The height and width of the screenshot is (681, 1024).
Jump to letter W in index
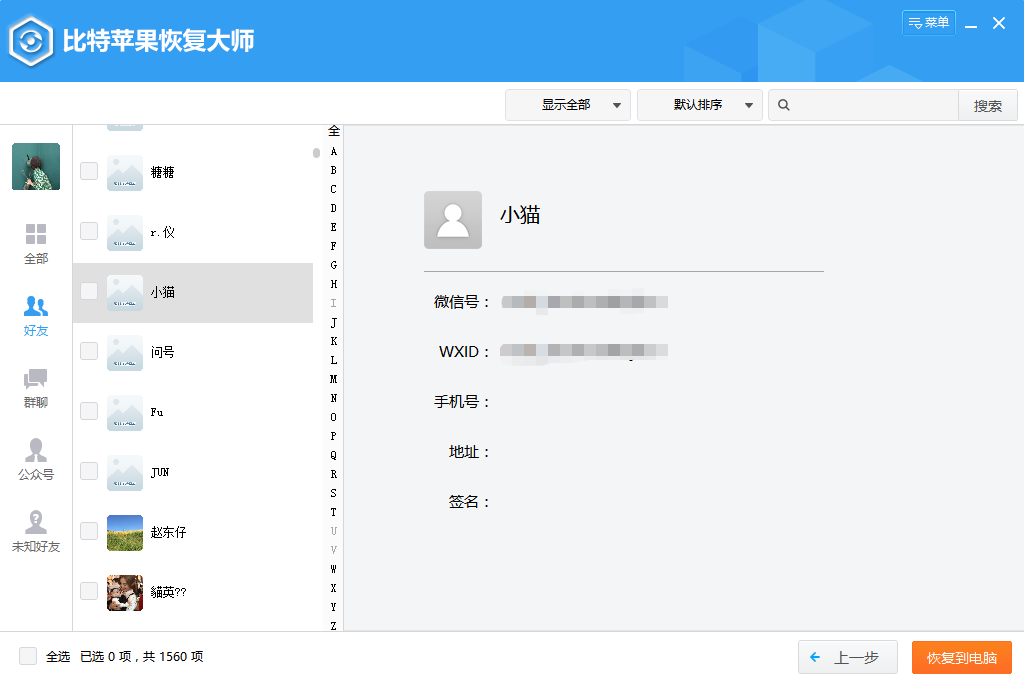tap(334, 569)
